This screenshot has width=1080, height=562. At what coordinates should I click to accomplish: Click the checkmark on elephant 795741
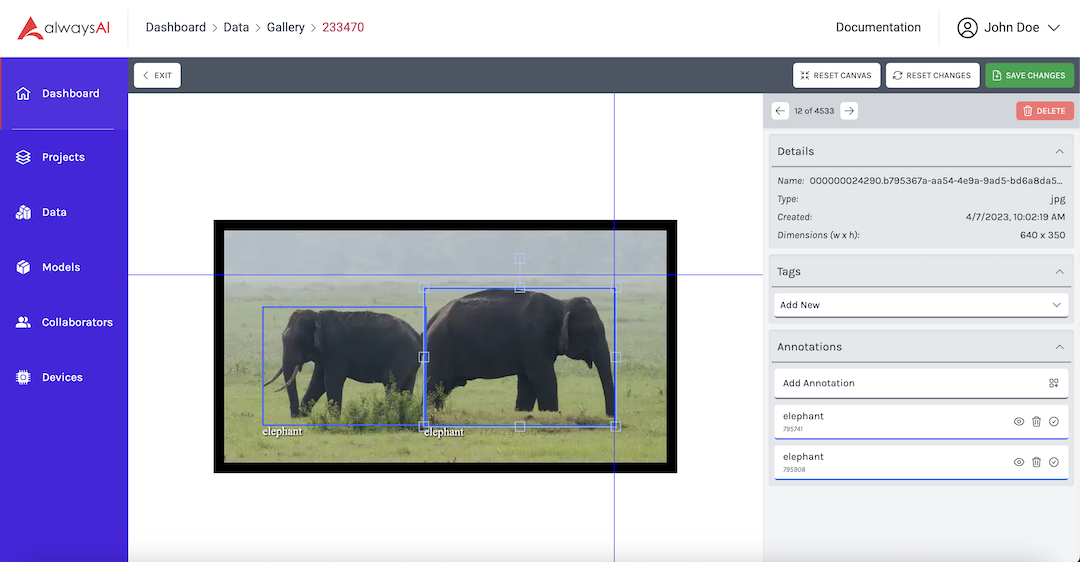pyautogui.click(x=1054, y=422)
